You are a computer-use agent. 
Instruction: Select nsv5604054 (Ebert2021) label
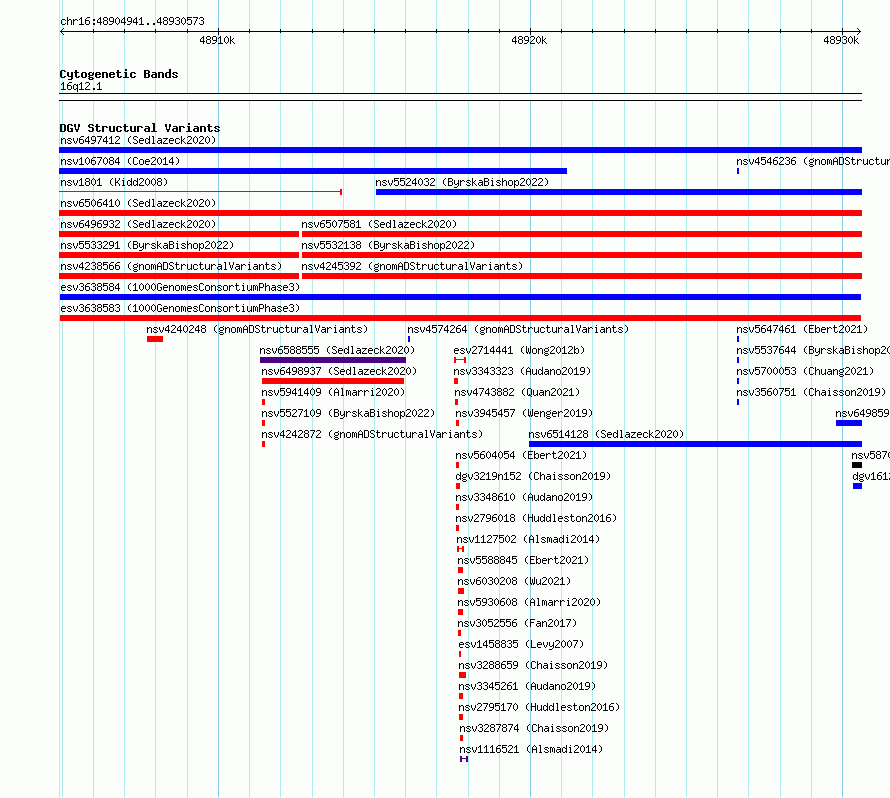pyautogui.click(x=521, y=455)
